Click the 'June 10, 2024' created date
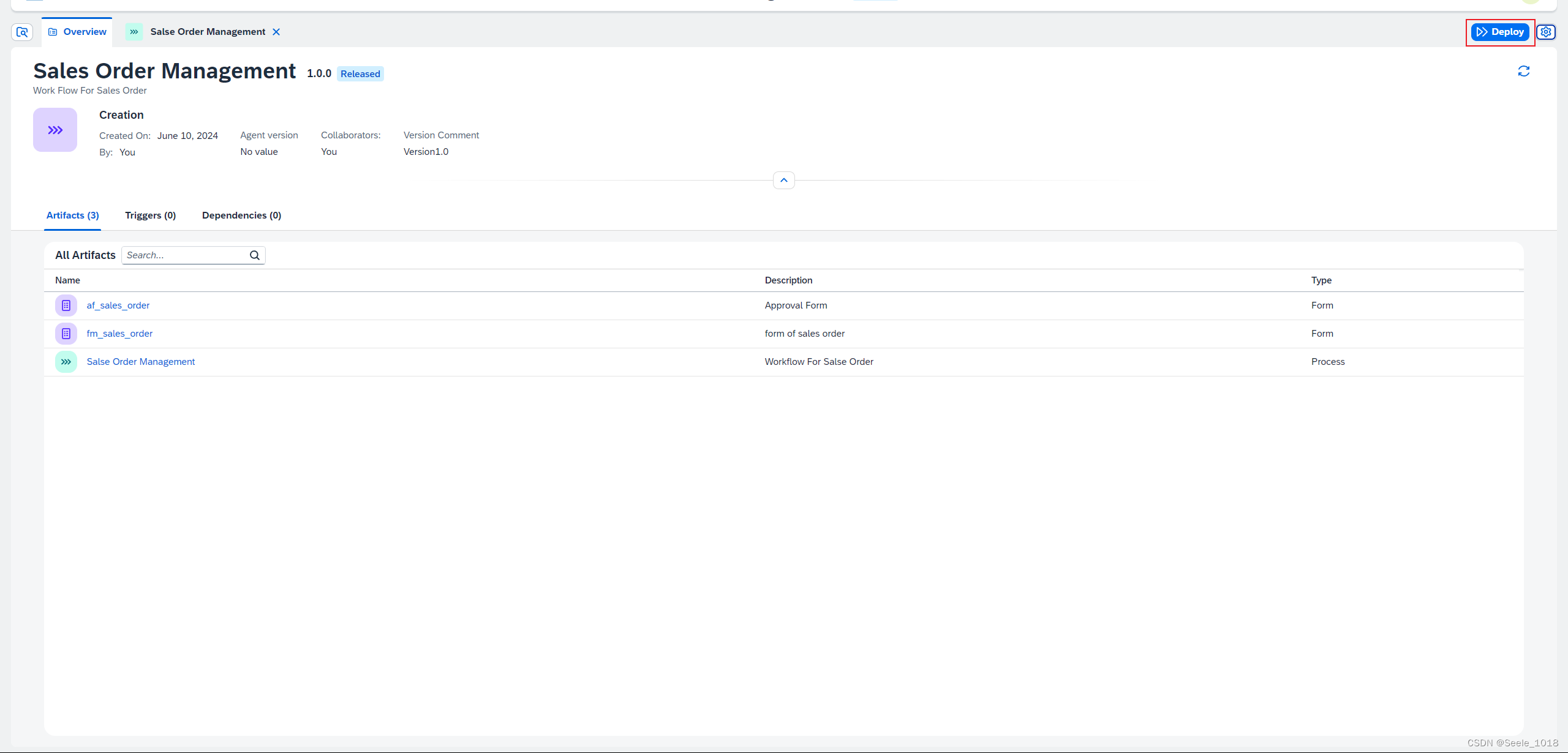Screen dimensions: 1568x753 pos(187,136)
